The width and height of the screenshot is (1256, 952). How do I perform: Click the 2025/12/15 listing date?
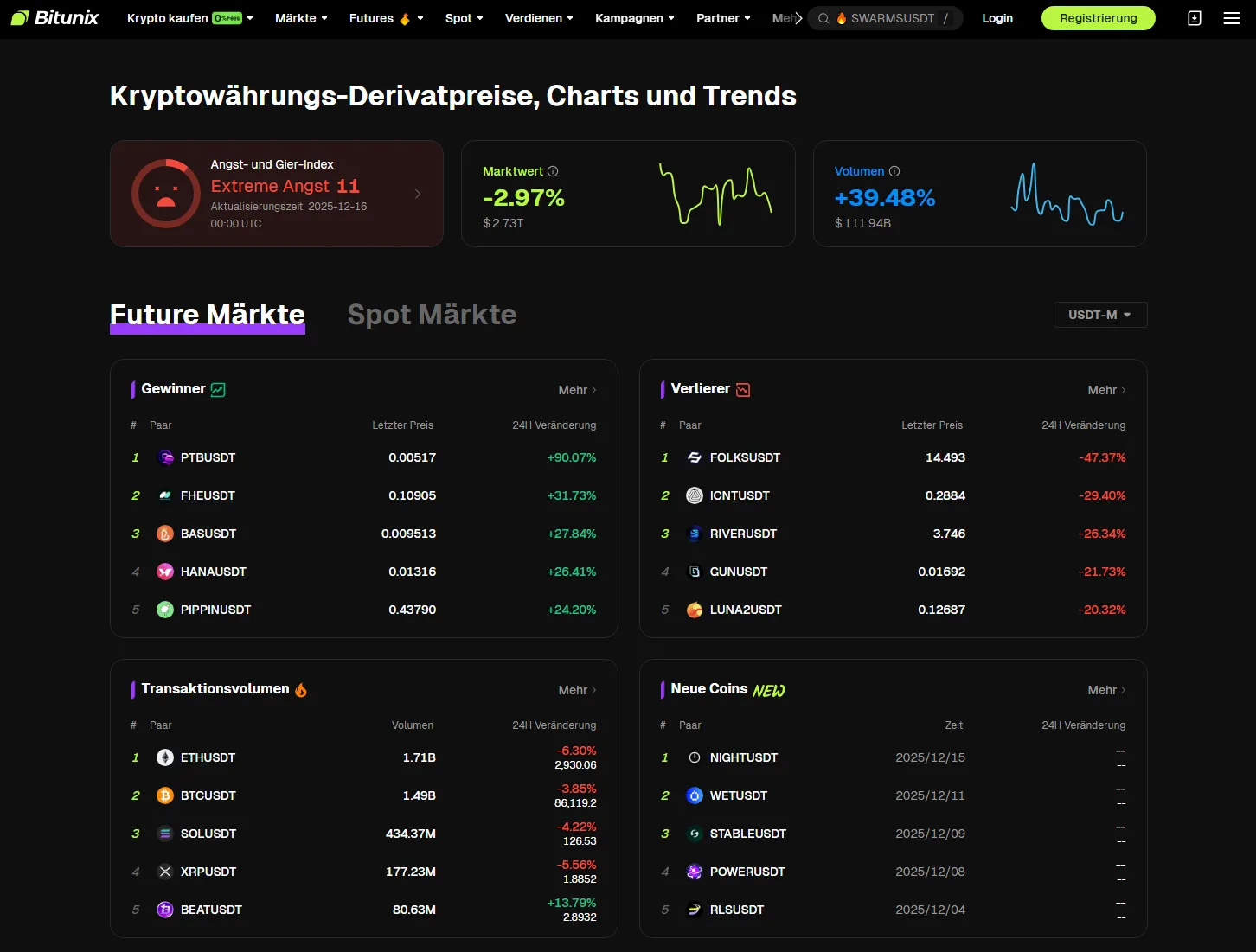click(x=930, y=757)
